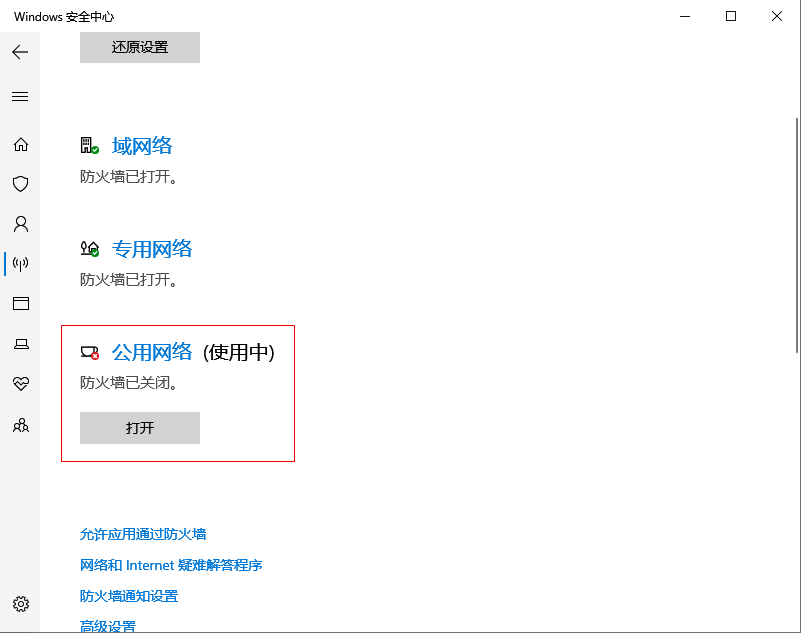
Task: Open 允许应用通过防火墙 link
Action: point(143,534)
